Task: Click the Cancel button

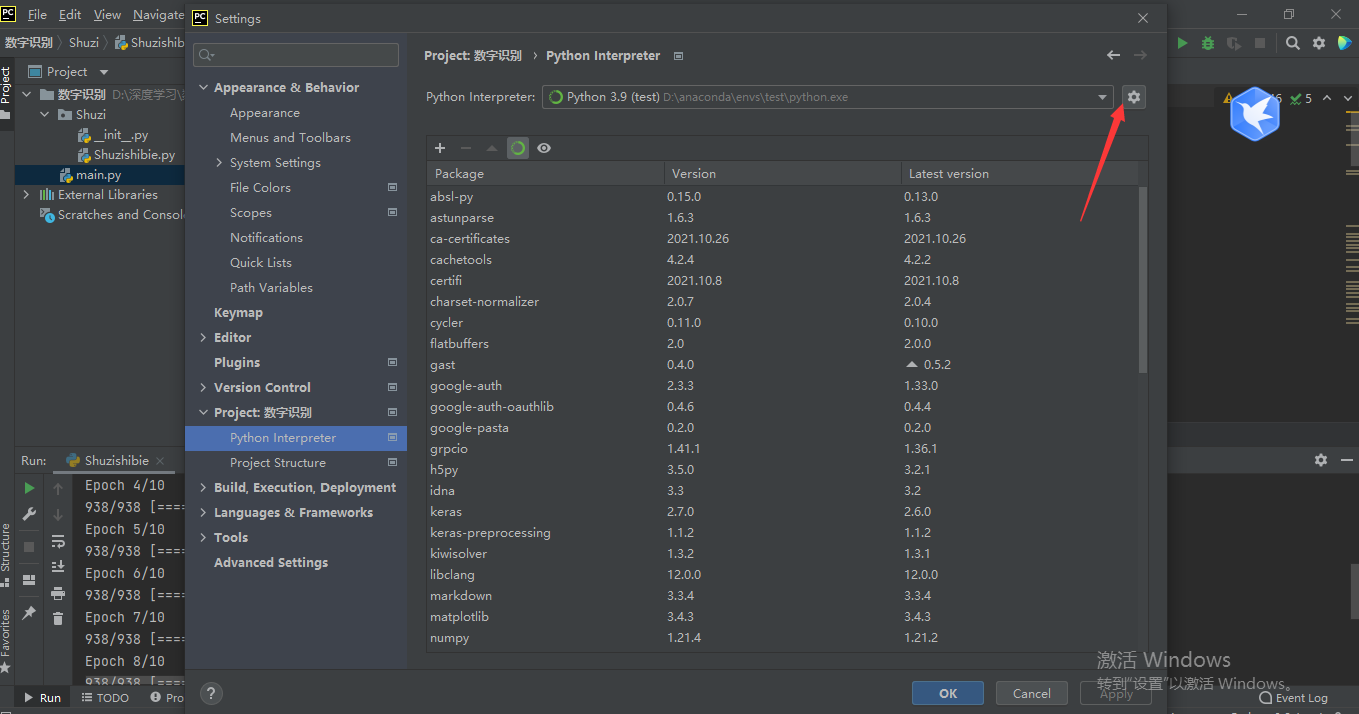Action: point(1032,693)
